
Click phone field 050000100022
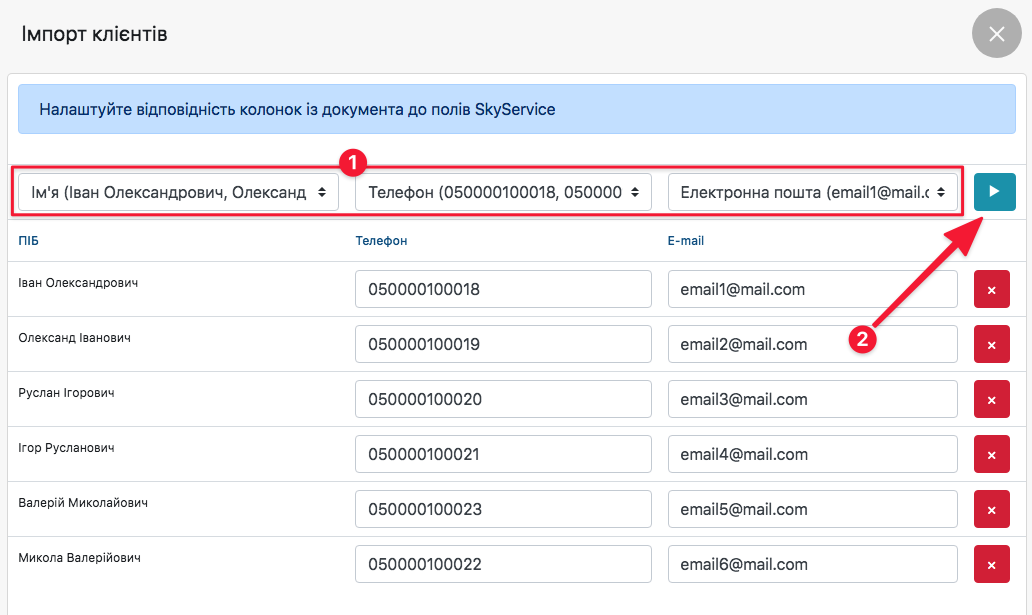tap(503, 565)
